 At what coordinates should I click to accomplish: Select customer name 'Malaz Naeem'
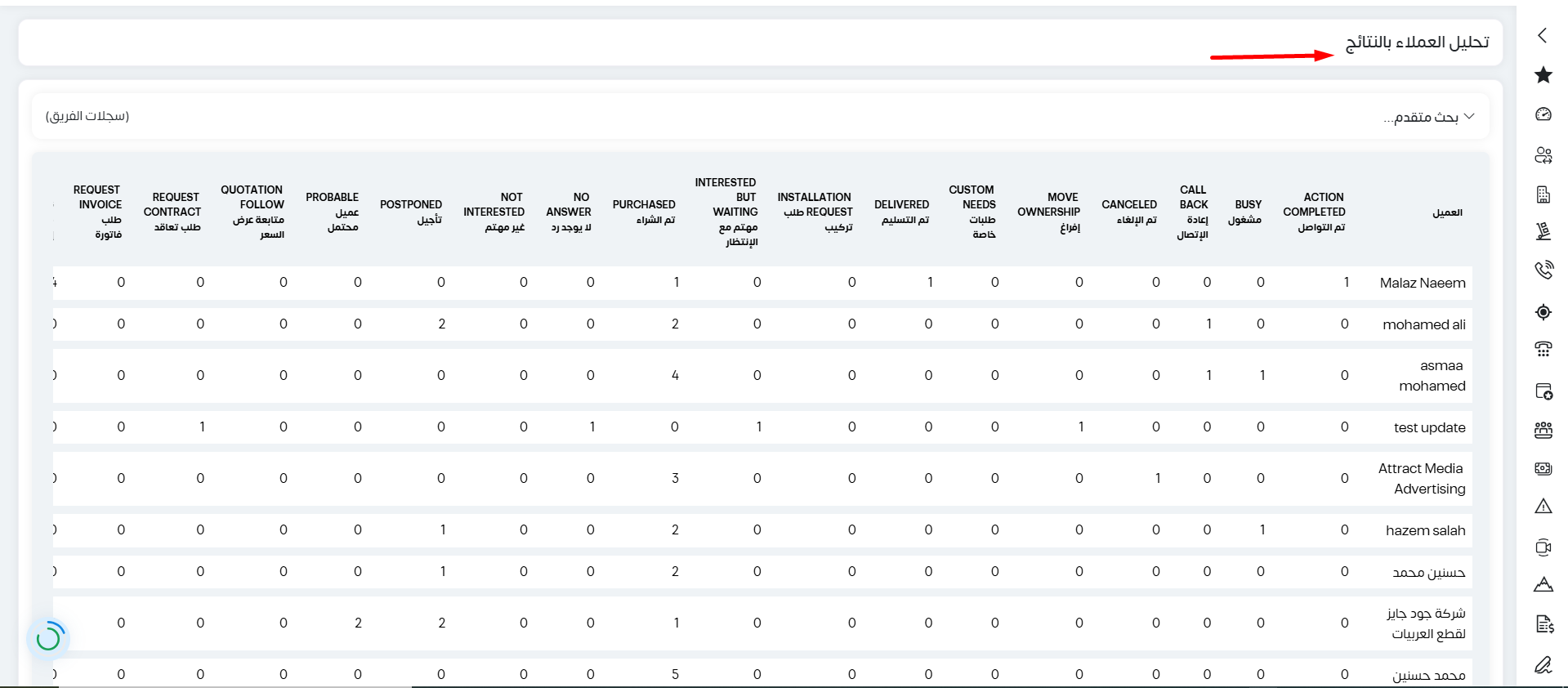click(x=1423, y=283)
